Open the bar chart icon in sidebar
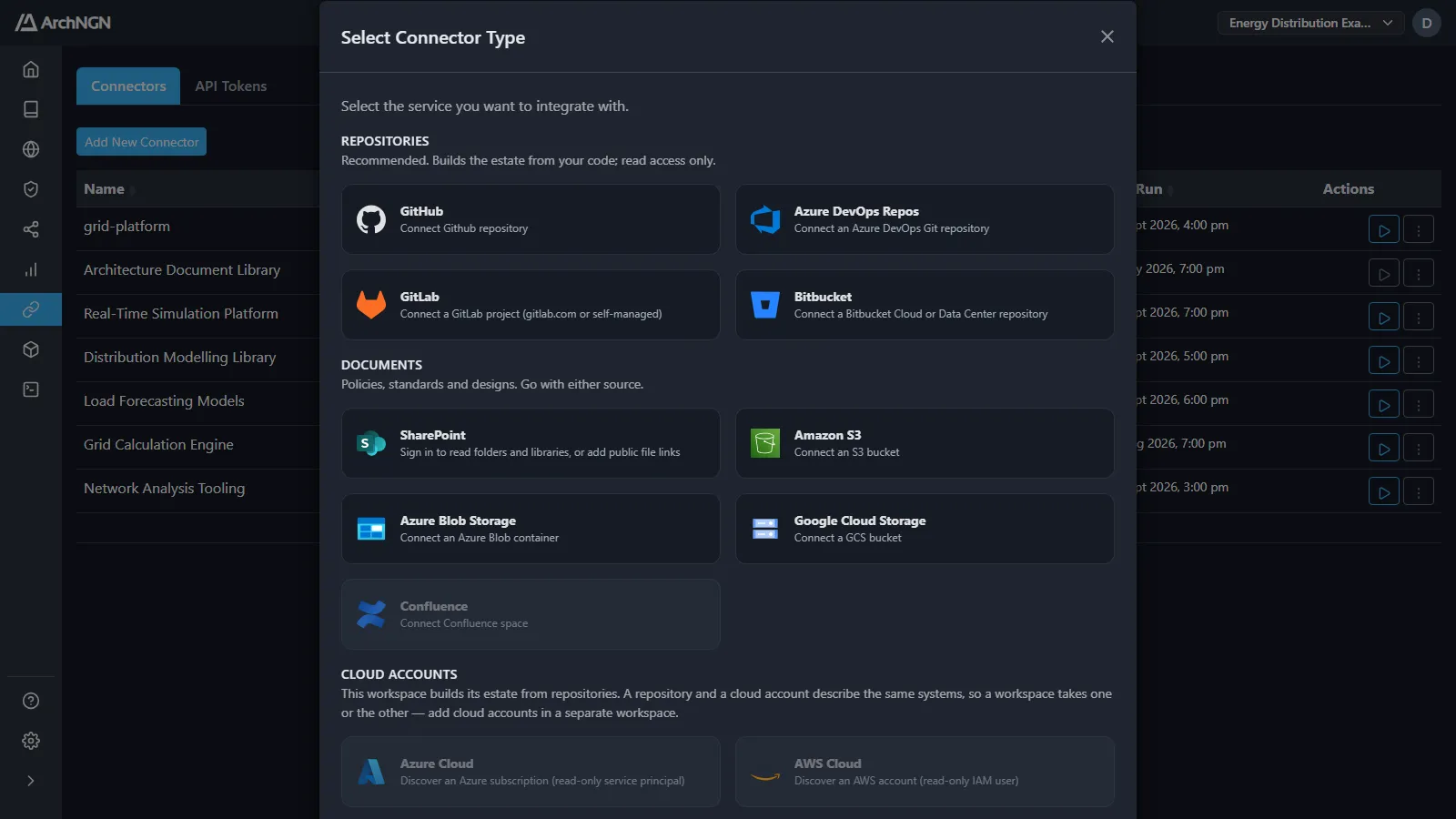This screenshot has height=819, width=1456. [31, 269]
